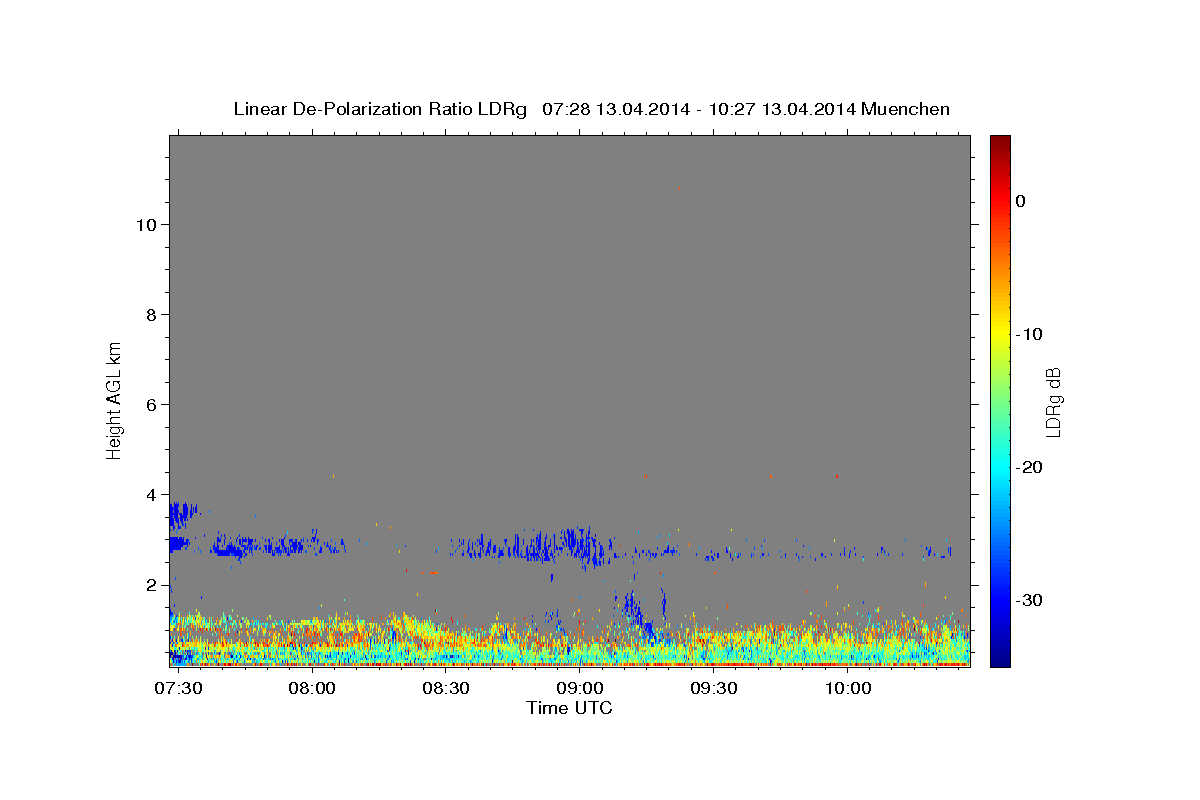Click the colorbar label -30

(1029, 600)
